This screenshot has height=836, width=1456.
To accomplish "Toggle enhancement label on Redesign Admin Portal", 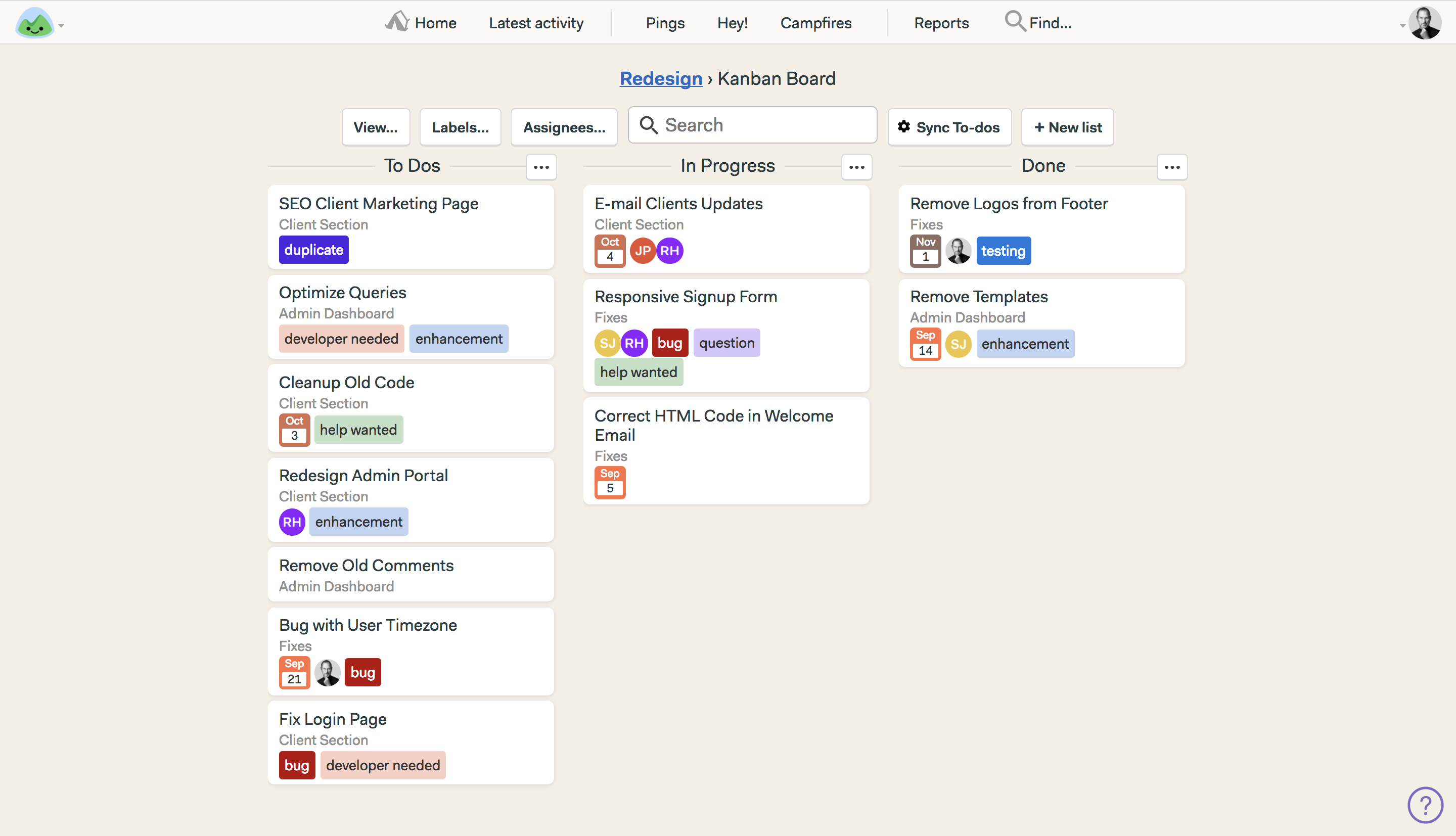I will click(359, 521).
